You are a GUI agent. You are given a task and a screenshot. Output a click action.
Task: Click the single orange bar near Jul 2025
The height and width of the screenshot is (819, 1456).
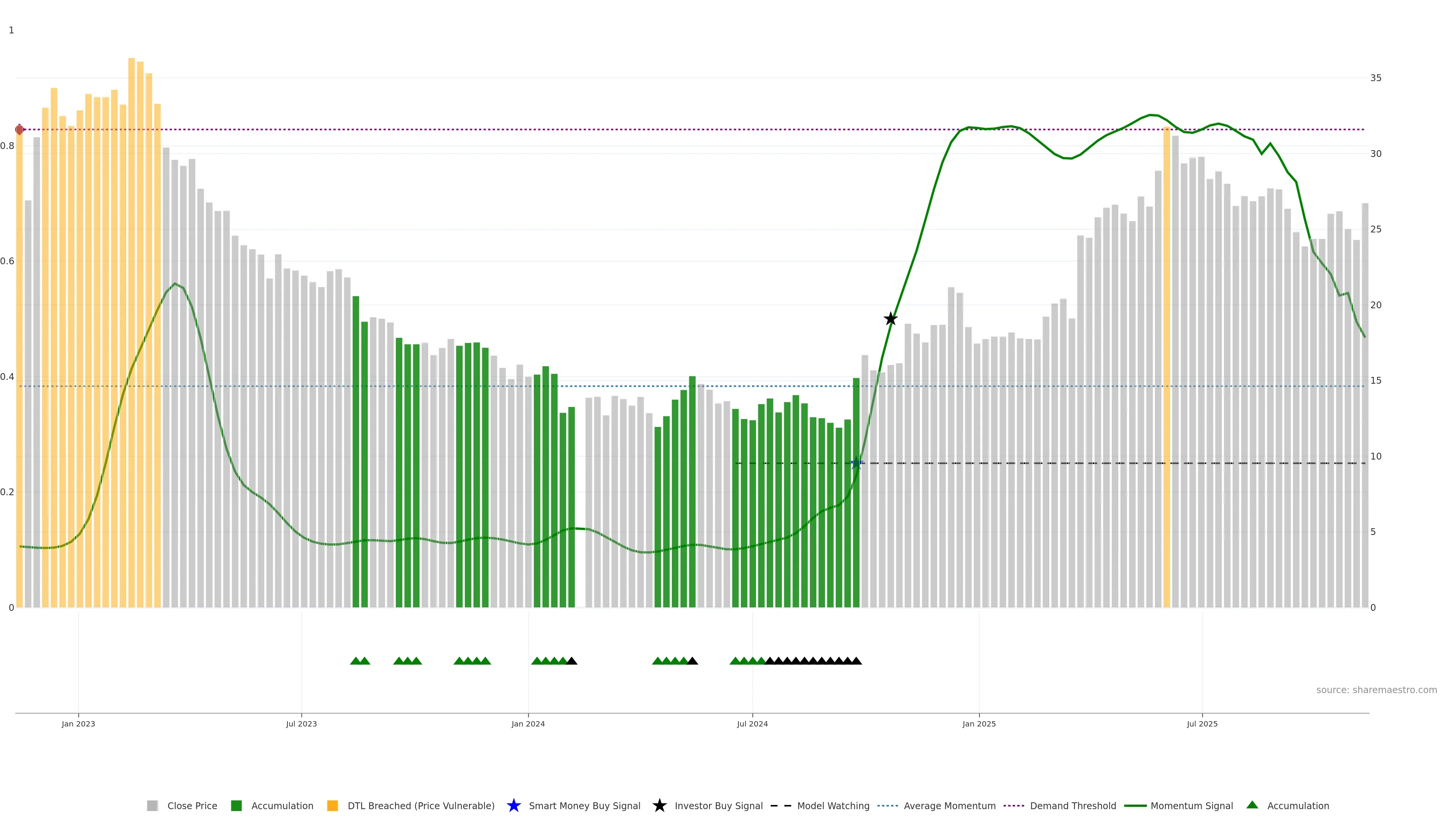1166,367
